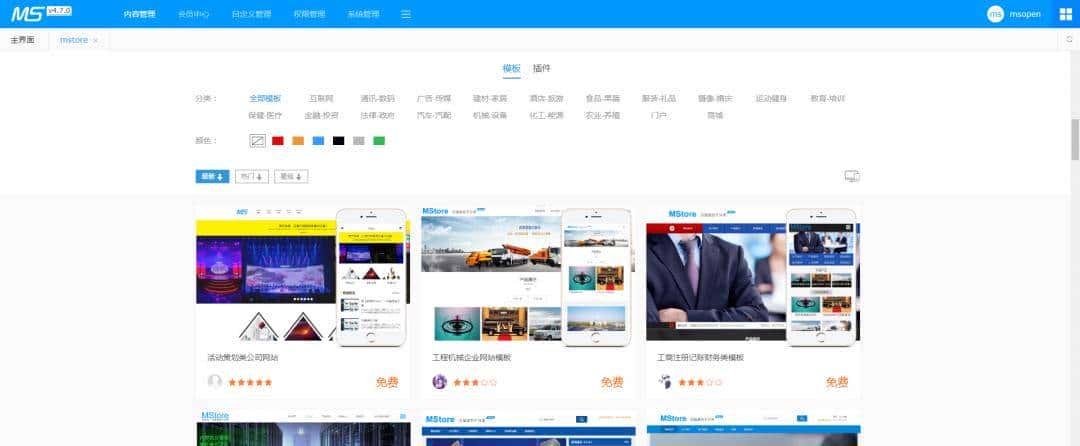Sort templates by 热门

pyautogui.click(x=251, y=177)
